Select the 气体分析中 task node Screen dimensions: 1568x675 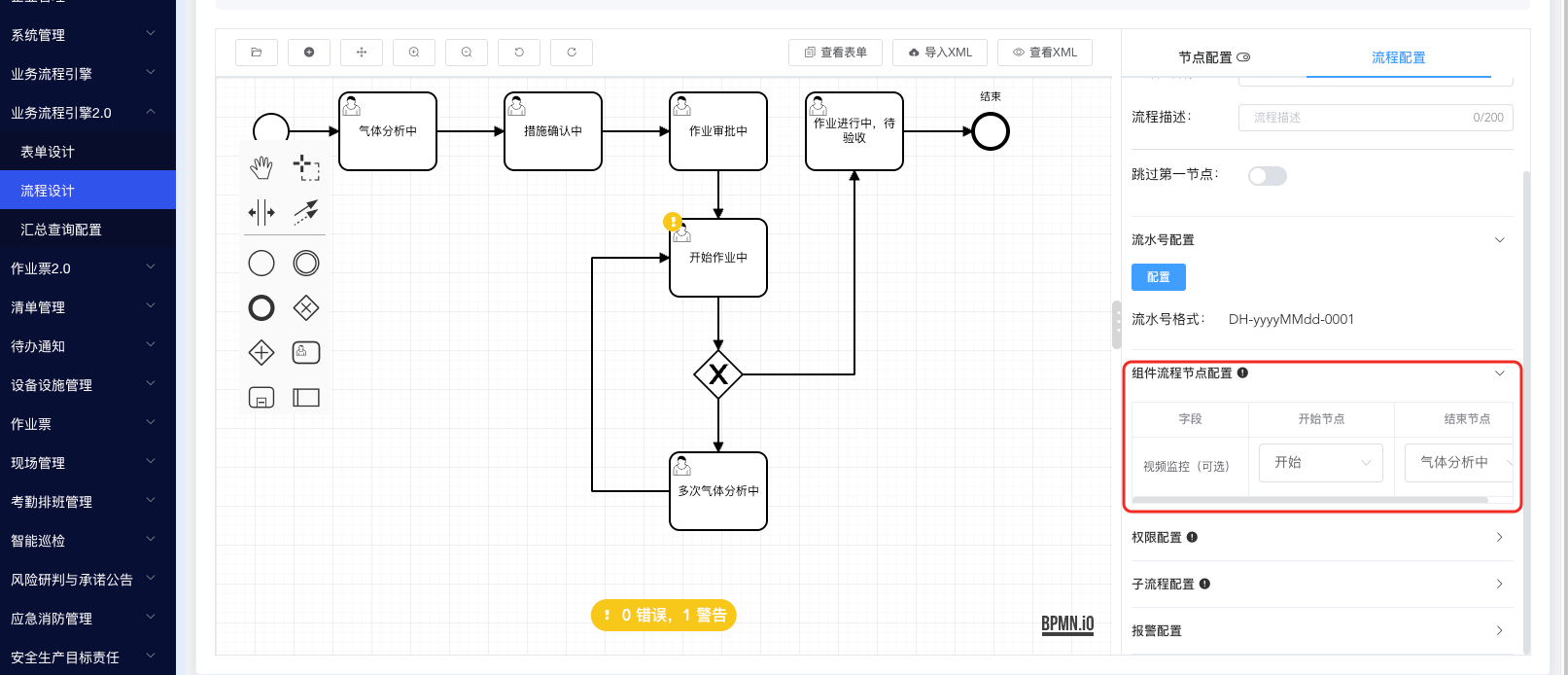pos(388,131)
